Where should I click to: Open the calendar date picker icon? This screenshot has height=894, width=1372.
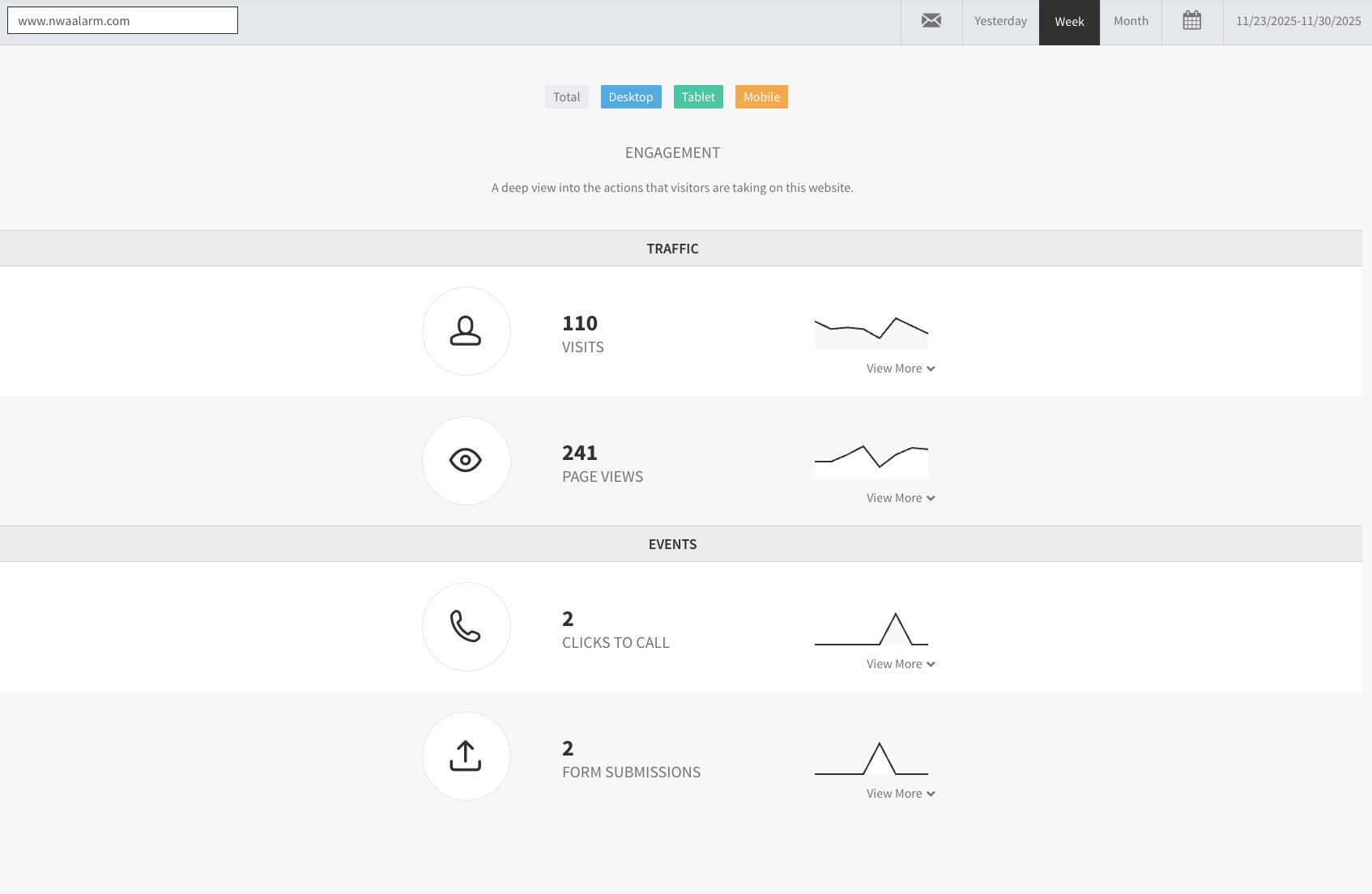click(x=1192, y=21)
